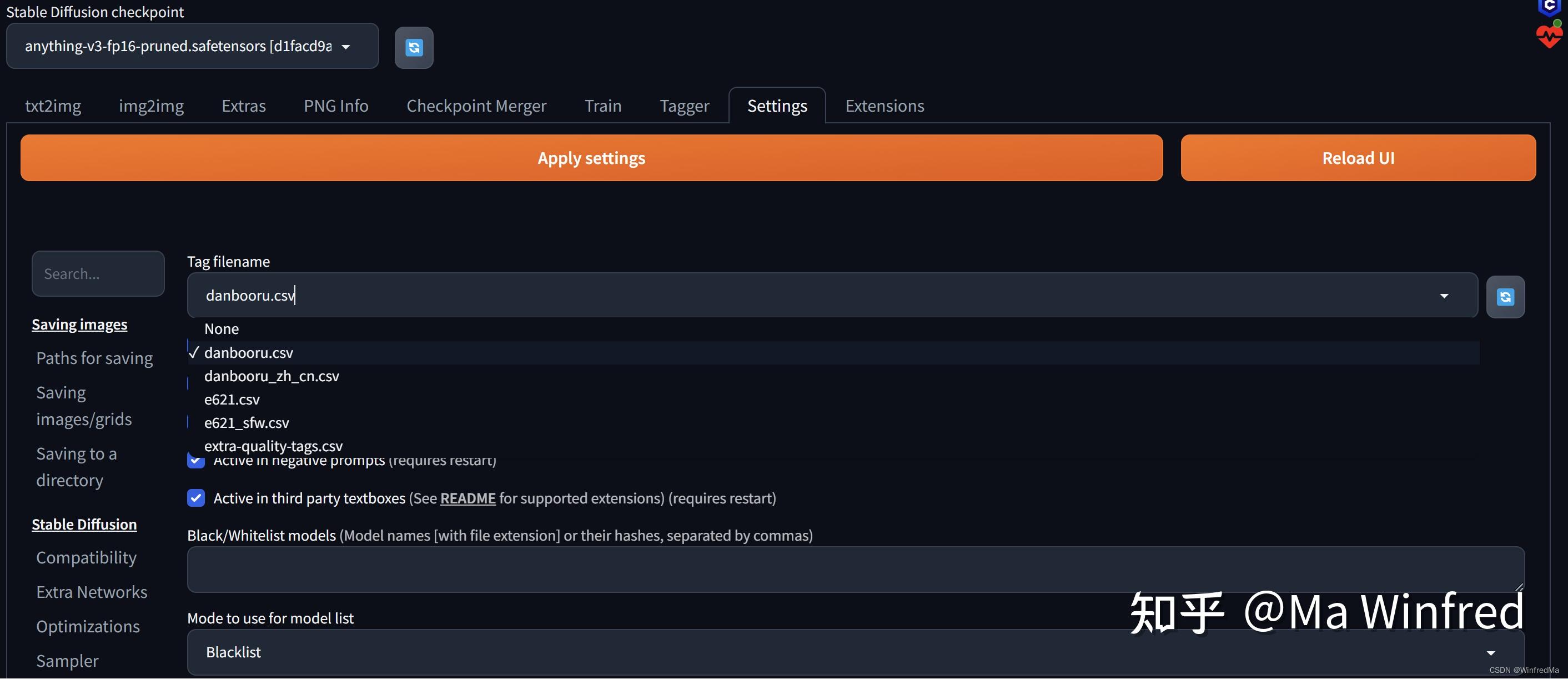Expand the Mode to use Blacklist dropdown
The height and width of the screenshot is (679, 1568).
click(x=1490, y=653)
